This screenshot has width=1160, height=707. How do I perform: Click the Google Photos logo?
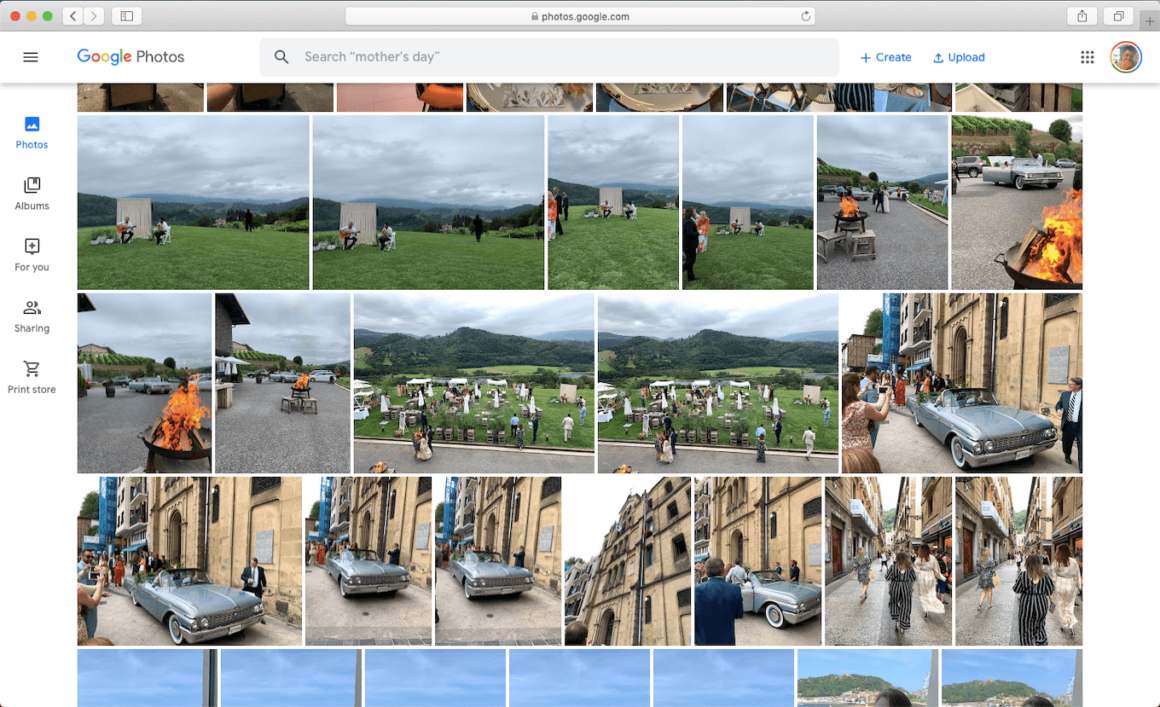pos(131,57)
